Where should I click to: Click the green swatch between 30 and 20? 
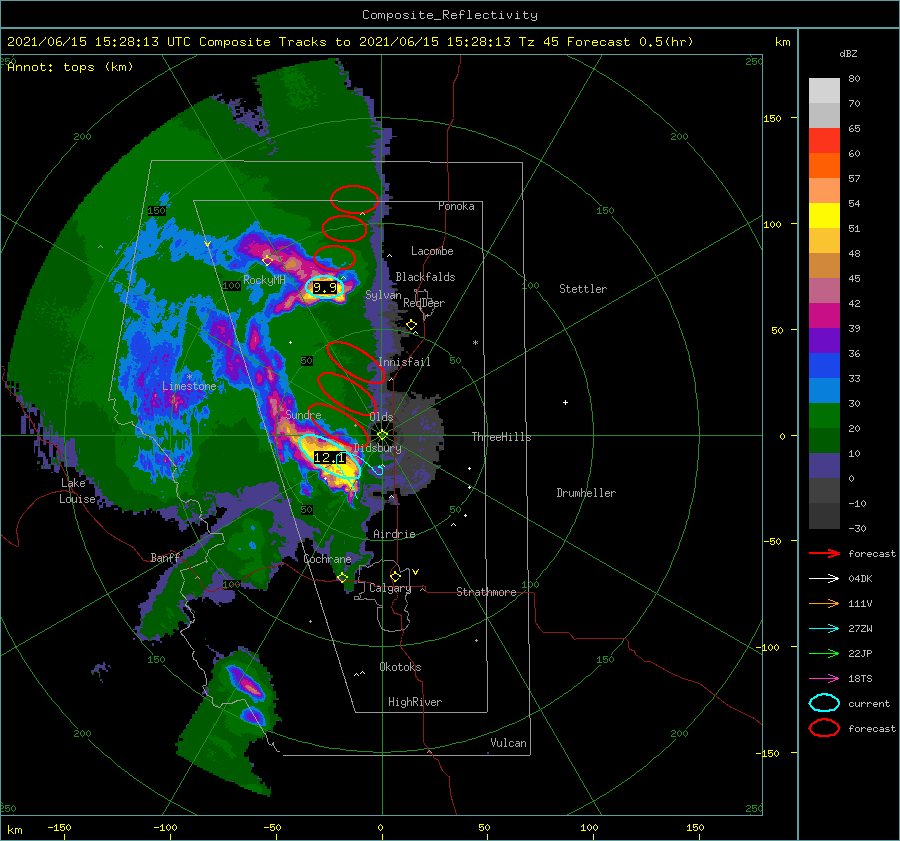(x=824, y=416)
